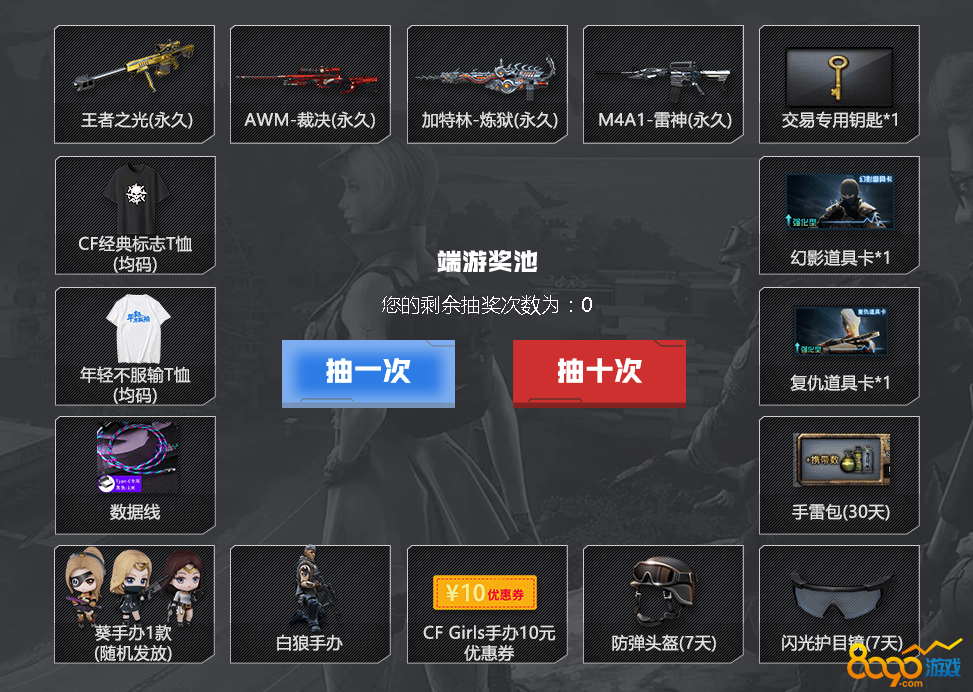Select the AWM-裁决(永久) red rifle prize
This screenshot has height=692, width=973.
point(310,84)
